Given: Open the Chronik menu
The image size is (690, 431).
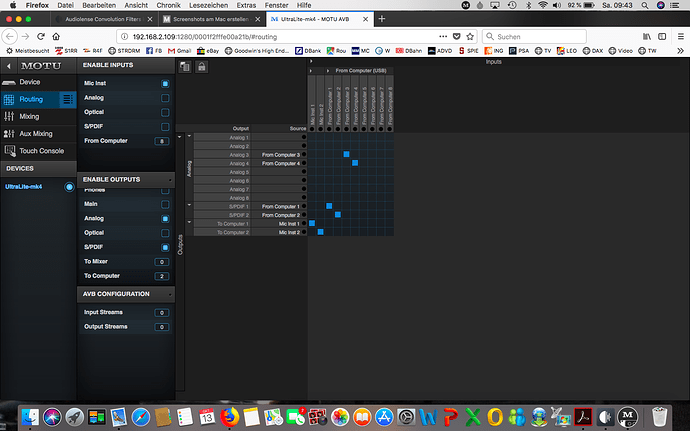Looking at the screenshot, I should pyautogui.click(x=169, y=5).
